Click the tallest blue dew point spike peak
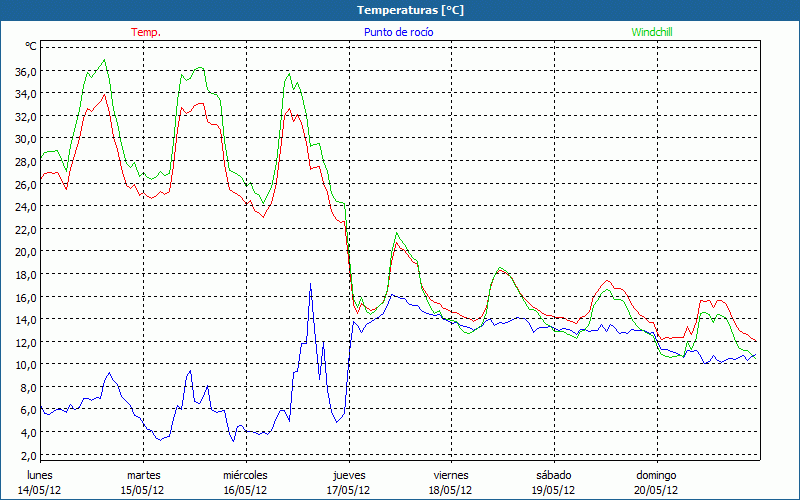This screenshot has width=800, height=500. pyautogui.click(x=311, y=285)
